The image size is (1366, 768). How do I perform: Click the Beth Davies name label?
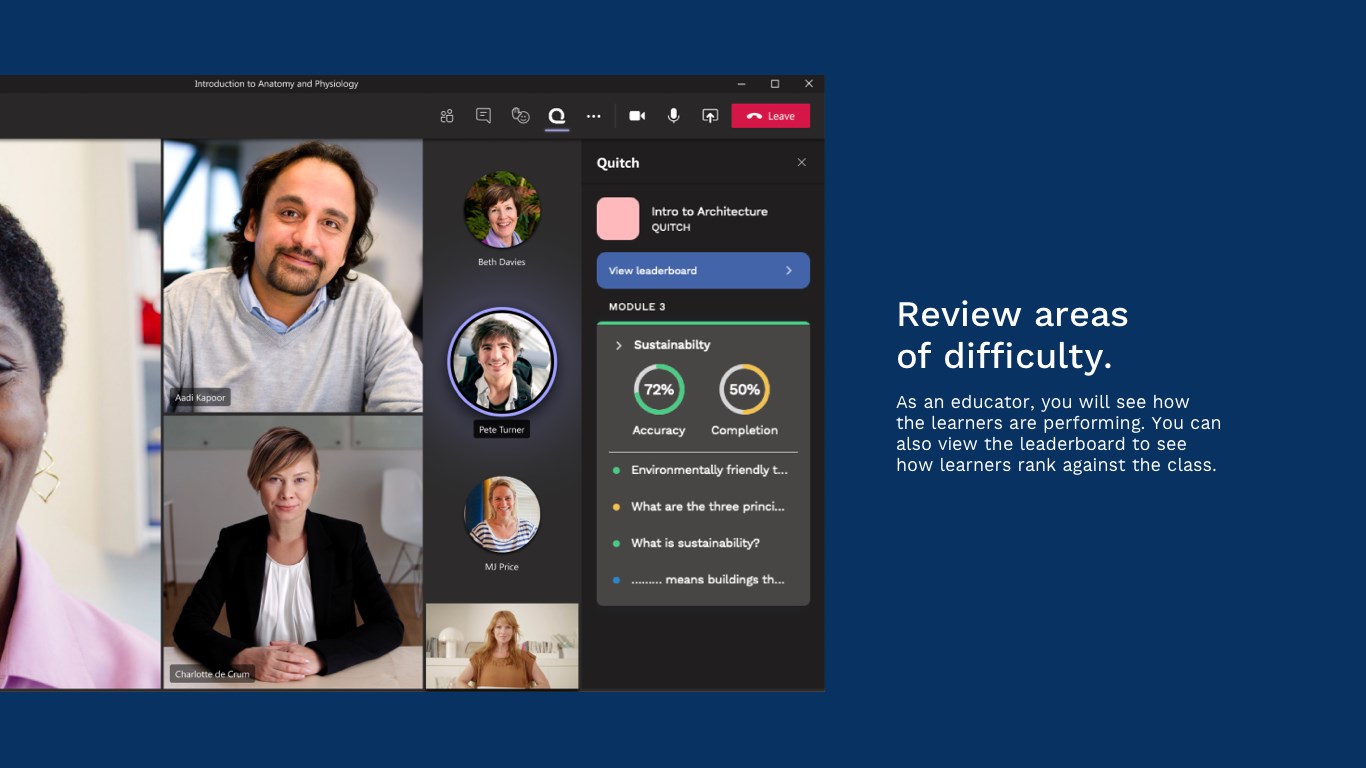pos(501,262)
